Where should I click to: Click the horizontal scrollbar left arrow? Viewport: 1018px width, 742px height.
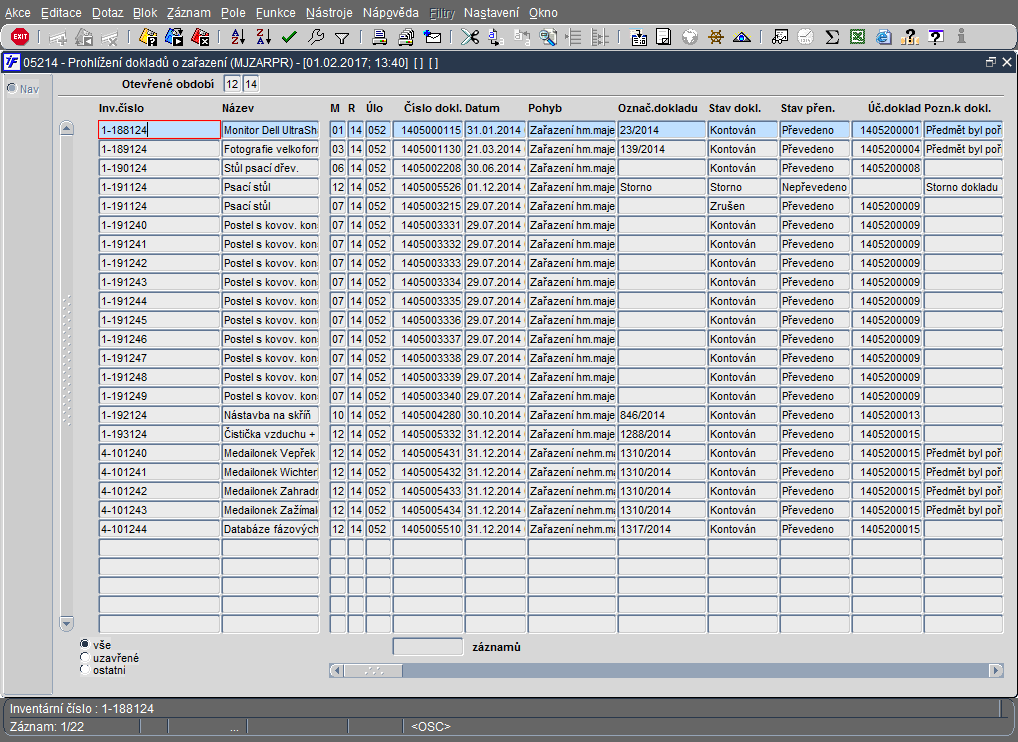[336, 671]
